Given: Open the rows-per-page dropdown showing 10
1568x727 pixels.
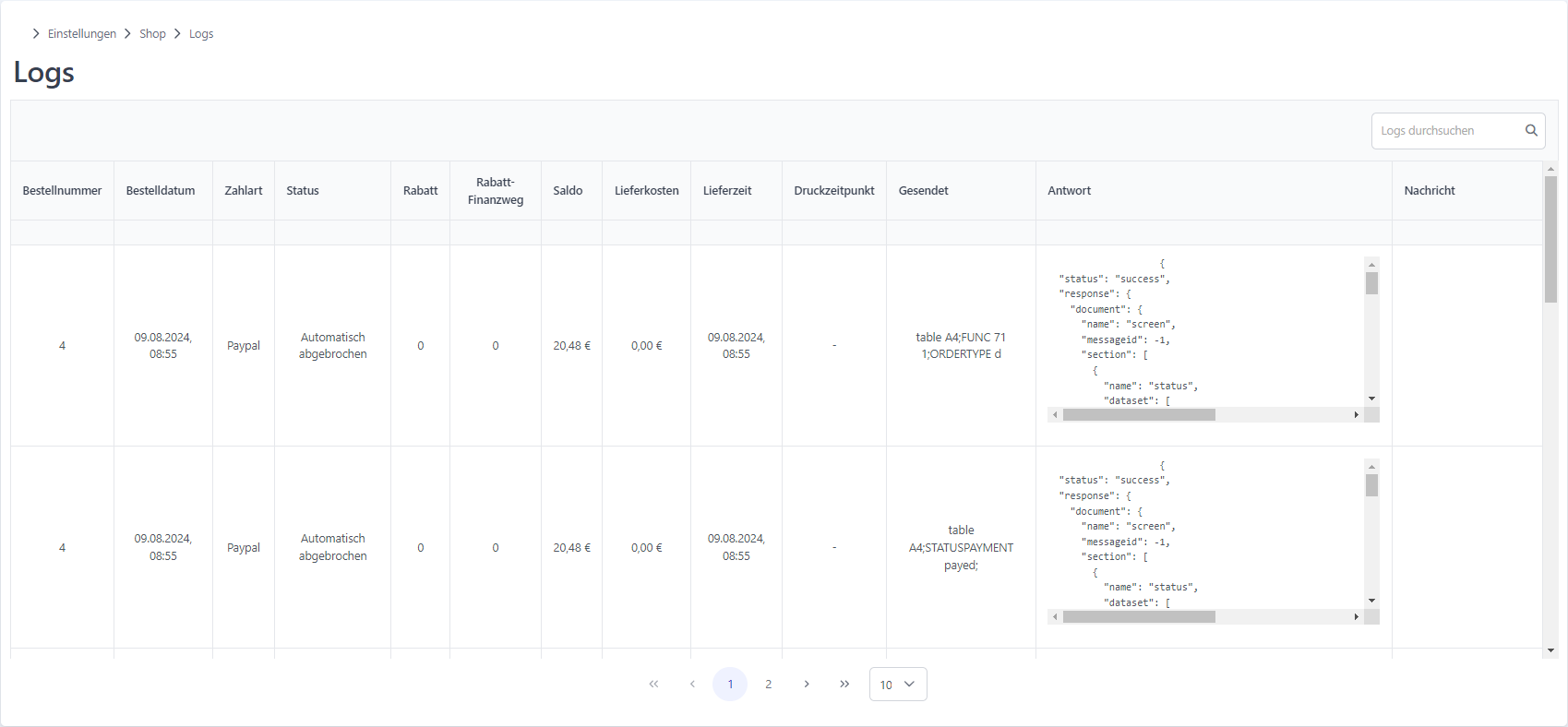Looking at the screenshot, I should [x=898, y=684].
